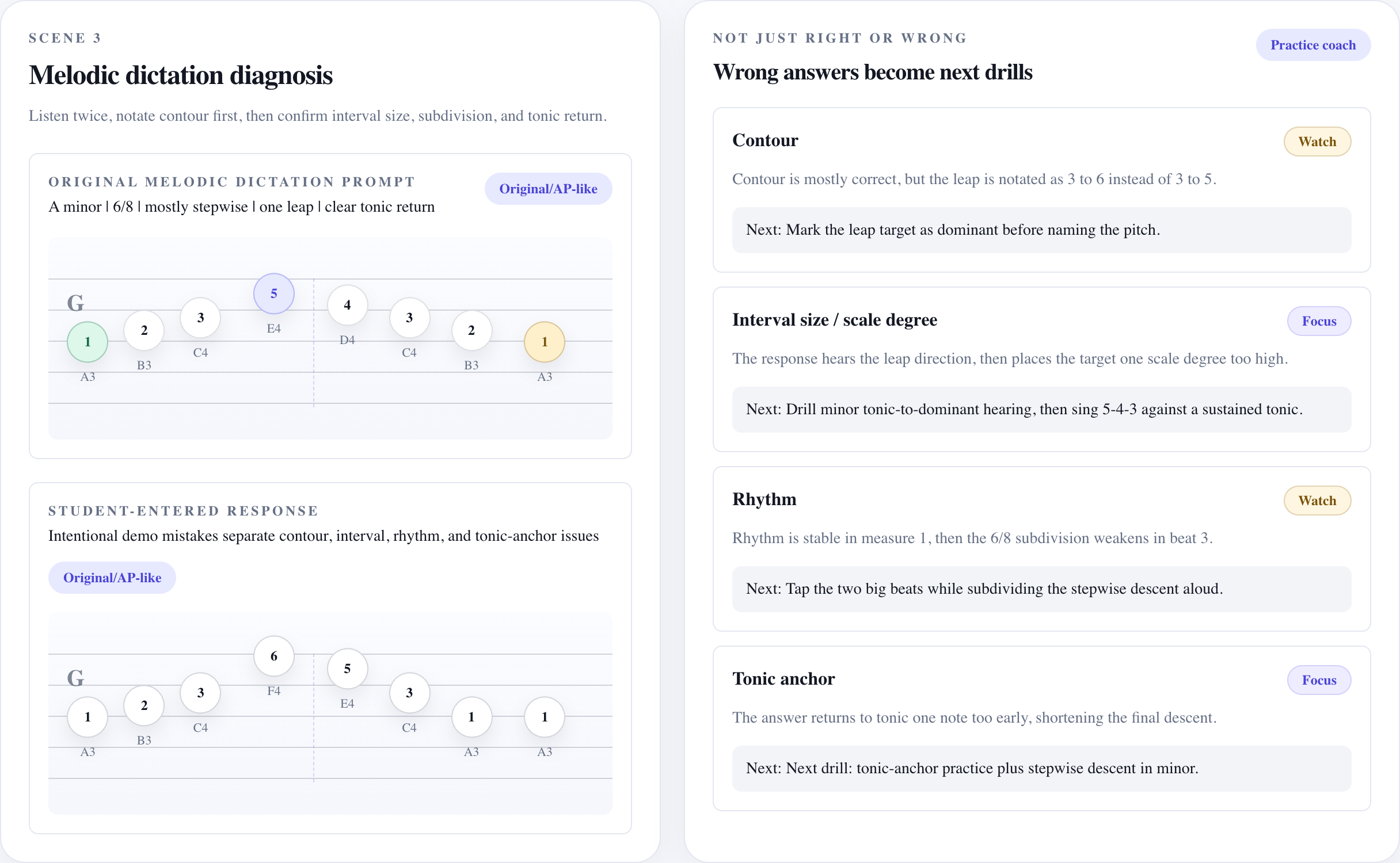Select student note 6 labeled F4
Screen dimensions: 1400x863
point(274,656)
